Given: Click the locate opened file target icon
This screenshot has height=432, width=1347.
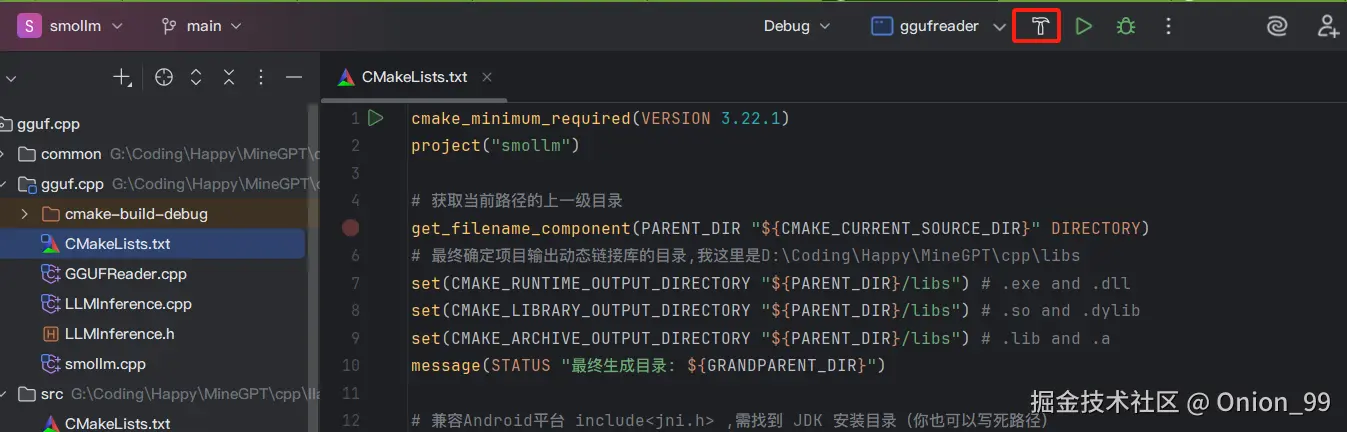Looking at the screenshot, I should click(164, 77).
